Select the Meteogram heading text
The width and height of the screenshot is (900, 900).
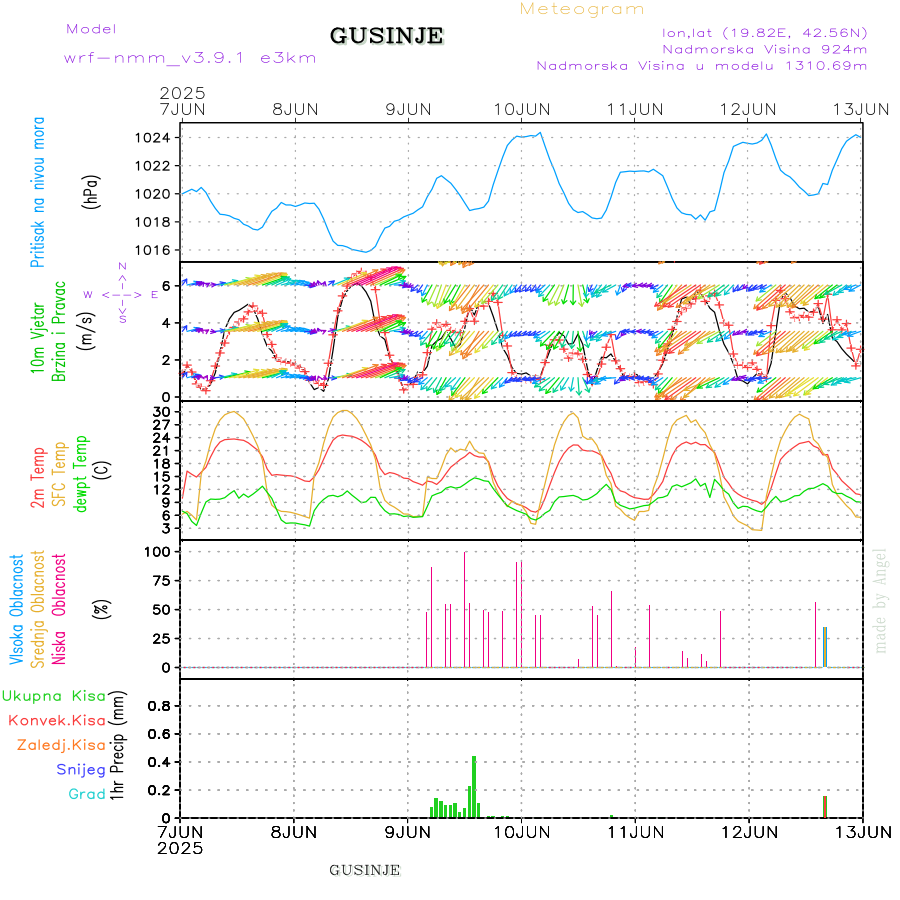pos(582,9)
